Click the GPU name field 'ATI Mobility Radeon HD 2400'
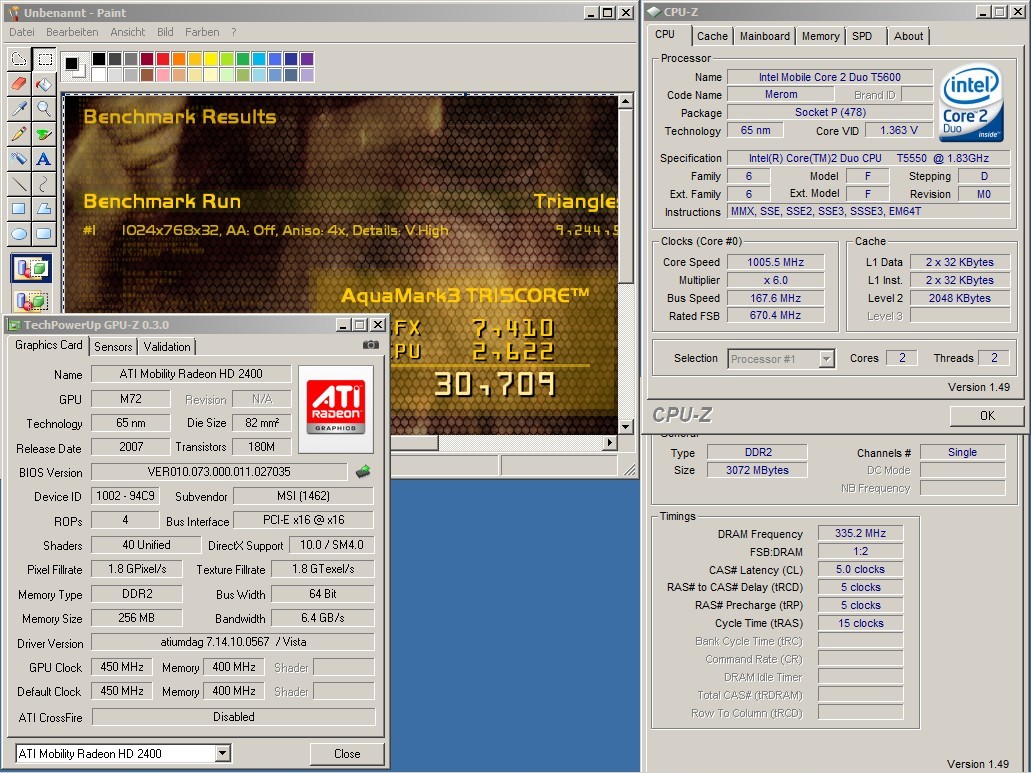Screen dimensions: 1031x773 coord(191,374)
